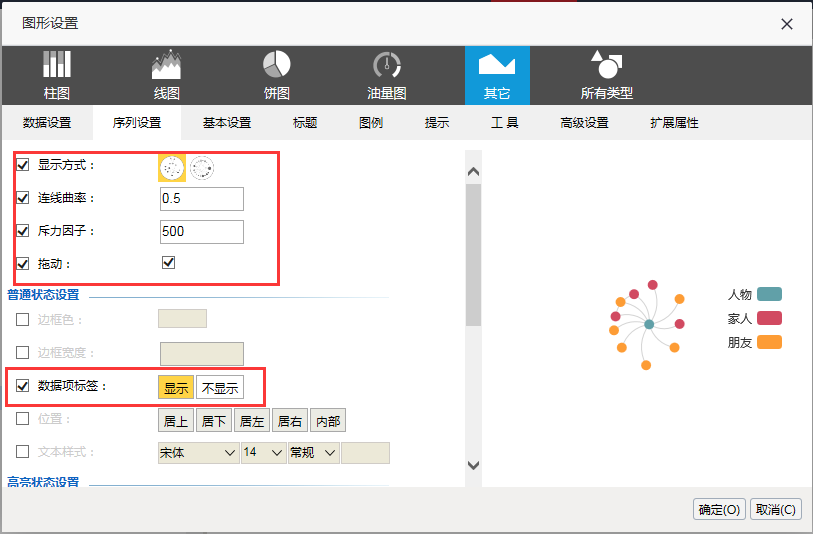
Task: Open the 图例 tab
Action: 371,123
